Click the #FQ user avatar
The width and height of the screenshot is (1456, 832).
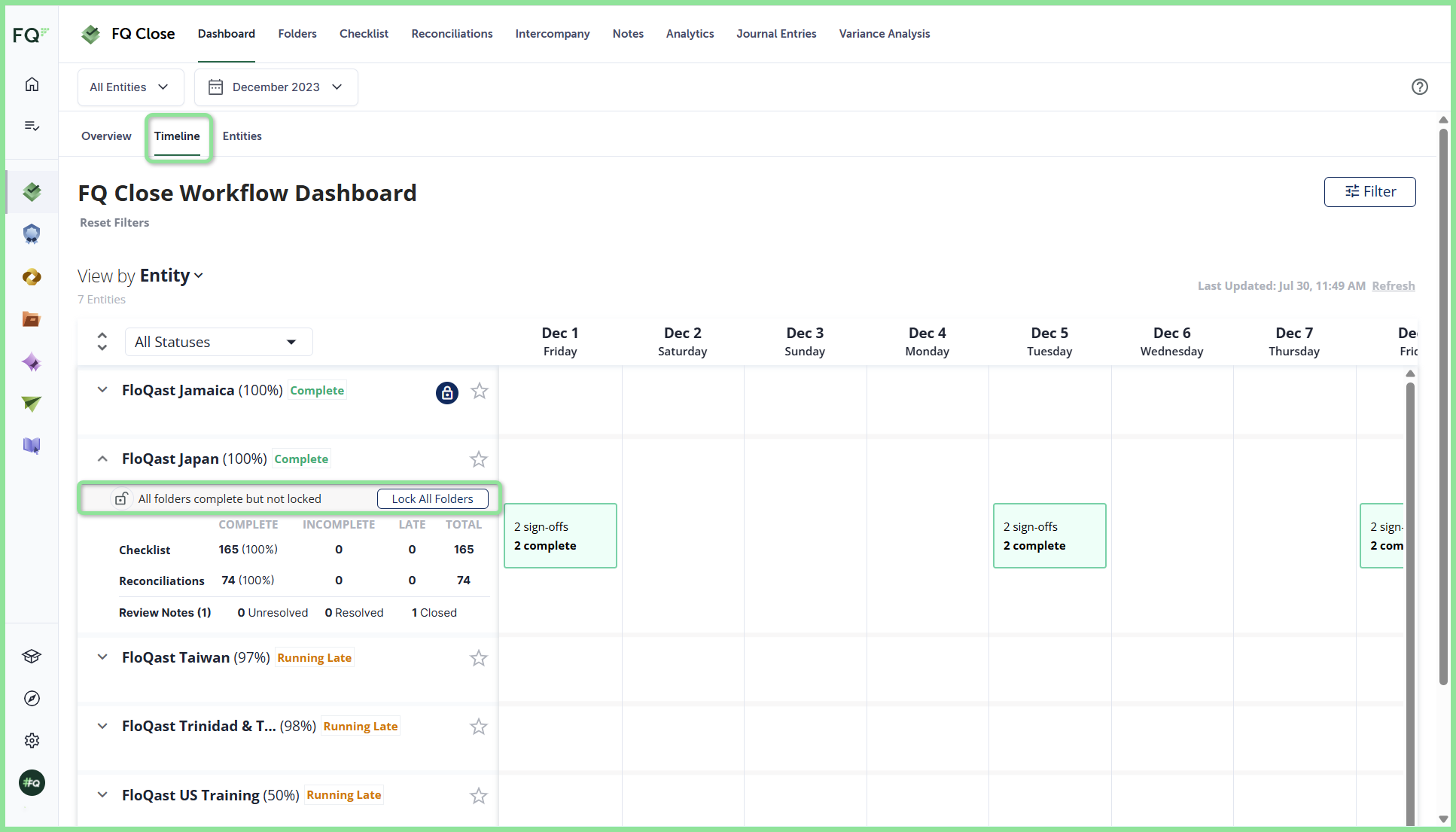pyautogui.click(x=32, y=783)
